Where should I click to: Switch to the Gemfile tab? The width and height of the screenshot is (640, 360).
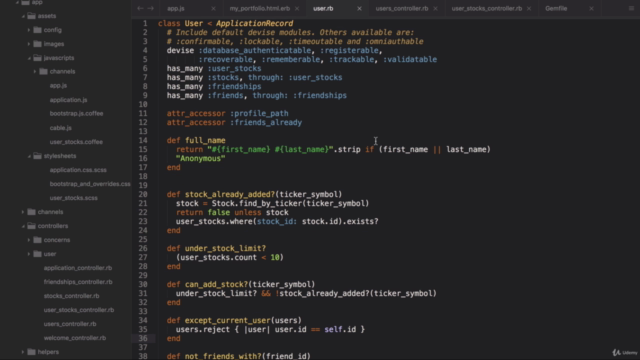pyautogui.click(x=556, y=9)
